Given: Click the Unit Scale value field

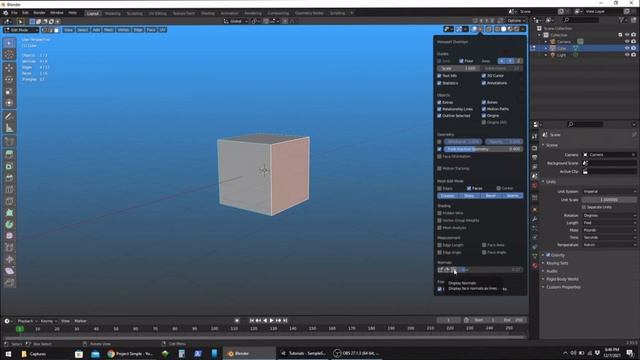Looking at the screenshot, I should 609,200.
